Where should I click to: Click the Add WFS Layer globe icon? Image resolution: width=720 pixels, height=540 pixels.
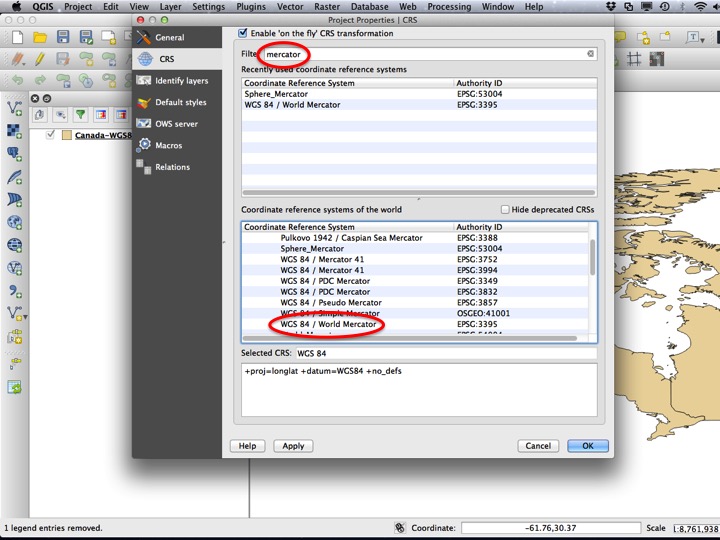pos(14,268)
